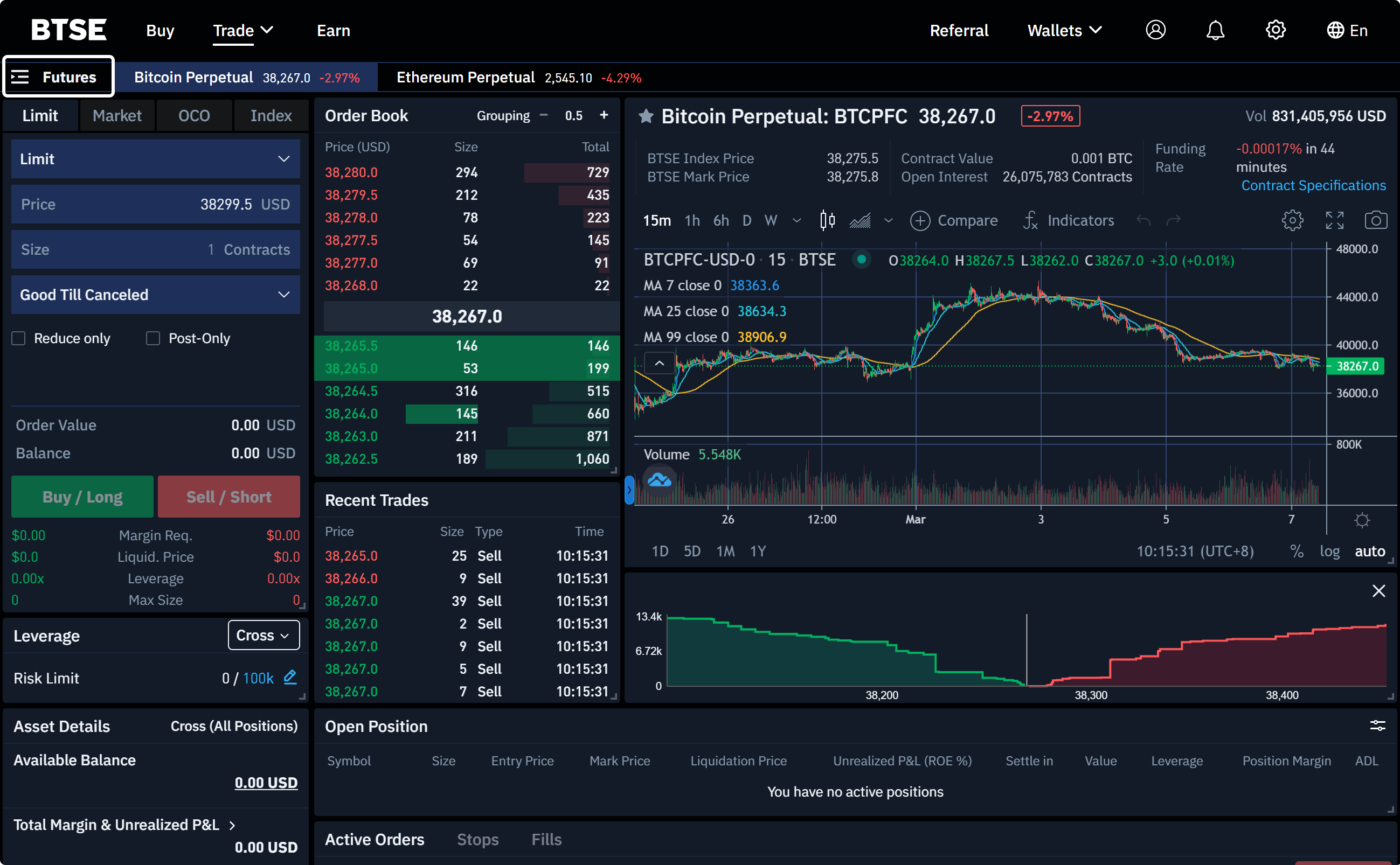Toggle fullscreen chart mode
Viewport: 1400px width, 865px height.
click(x=1334, y=220)
